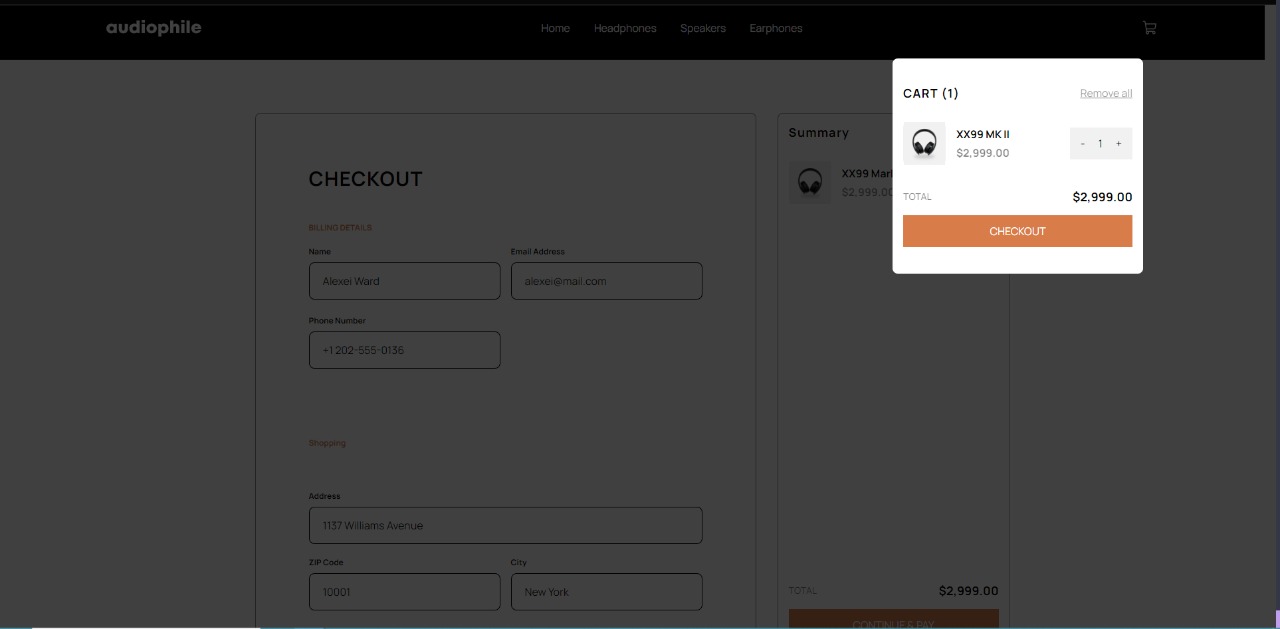This screenshot has width=1280, height=629.
Task: Click the ZIP Code field
Action: 404,592
